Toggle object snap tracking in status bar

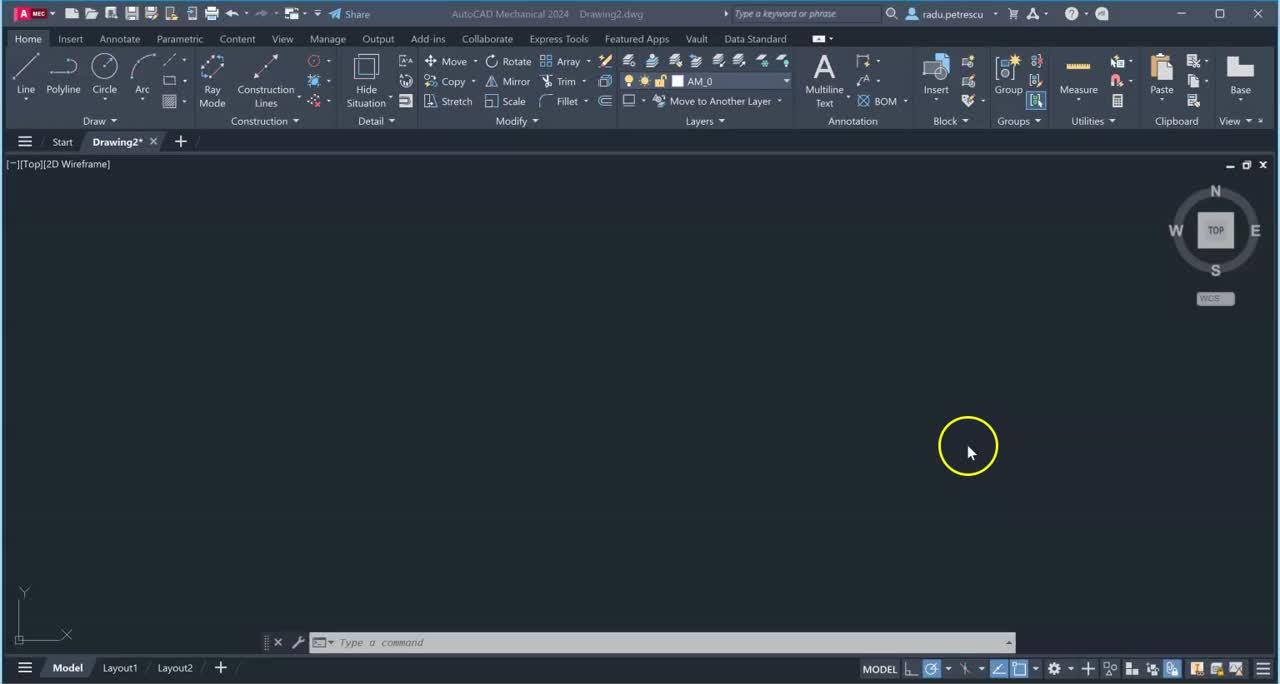click(x=998, y=669)
